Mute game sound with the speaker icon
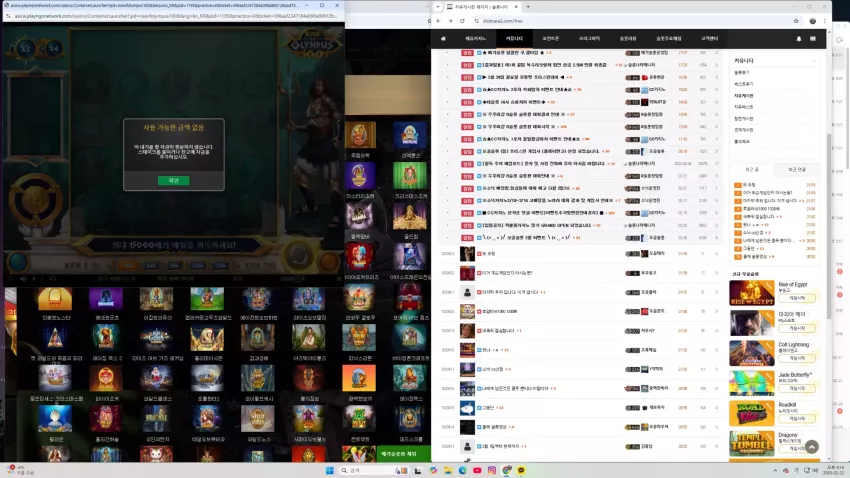This screenshot has width=850, height=478. coord(23,279)
